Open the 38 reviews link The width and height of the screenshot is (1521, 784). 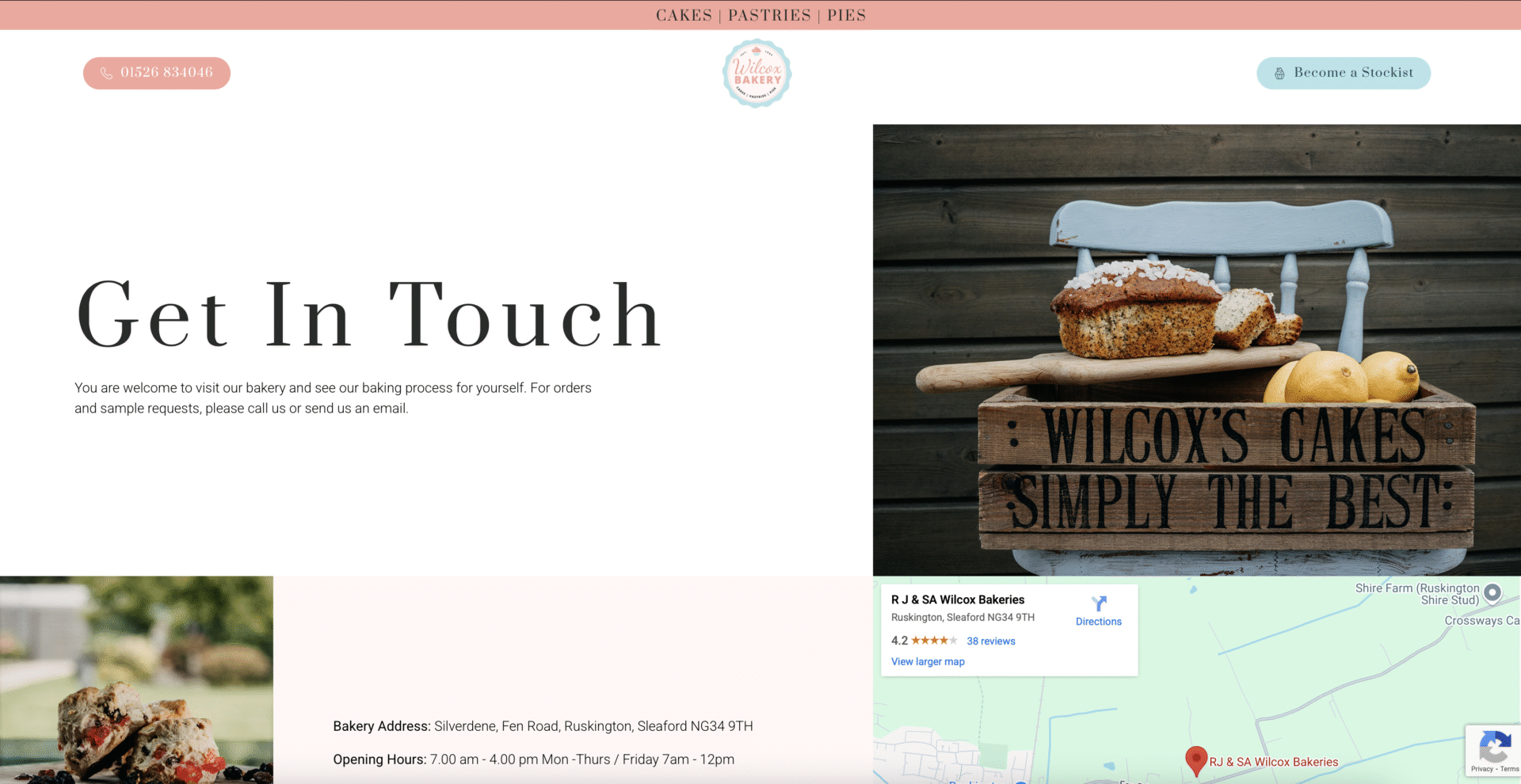pyautogui.click(x=990, y=641)
